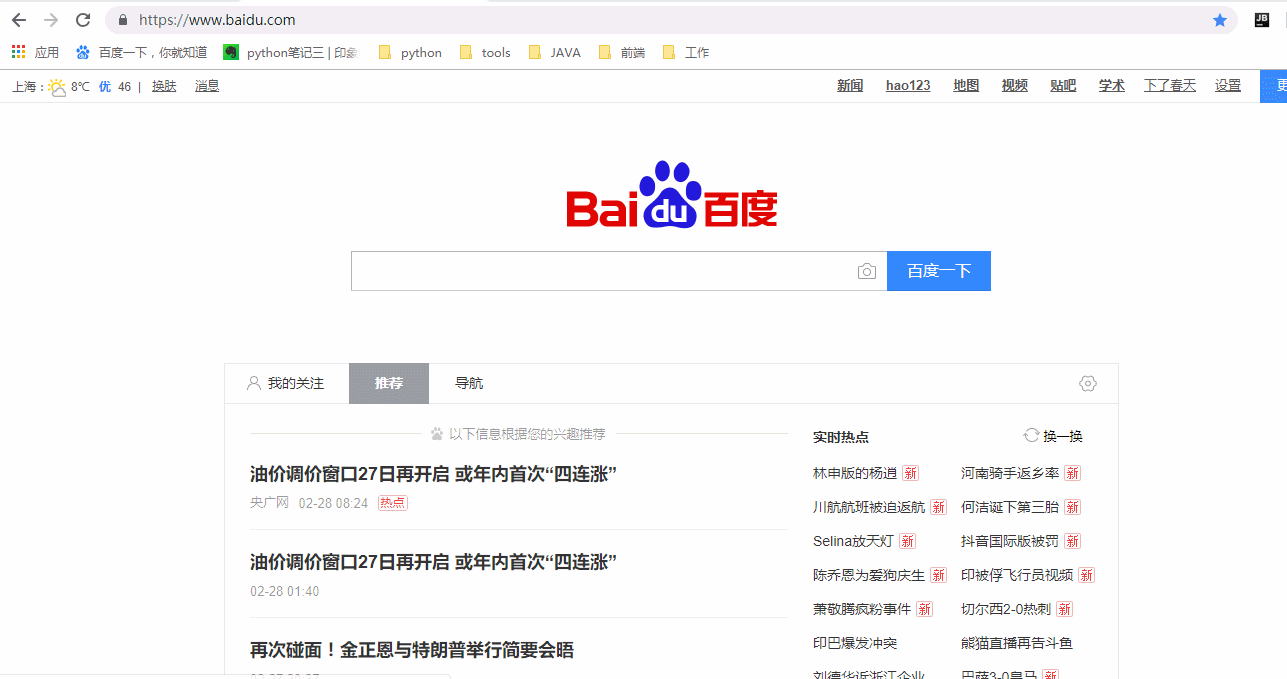Open the 设置 settings menu
The image size is (1287, 679).
point(1228,86)
